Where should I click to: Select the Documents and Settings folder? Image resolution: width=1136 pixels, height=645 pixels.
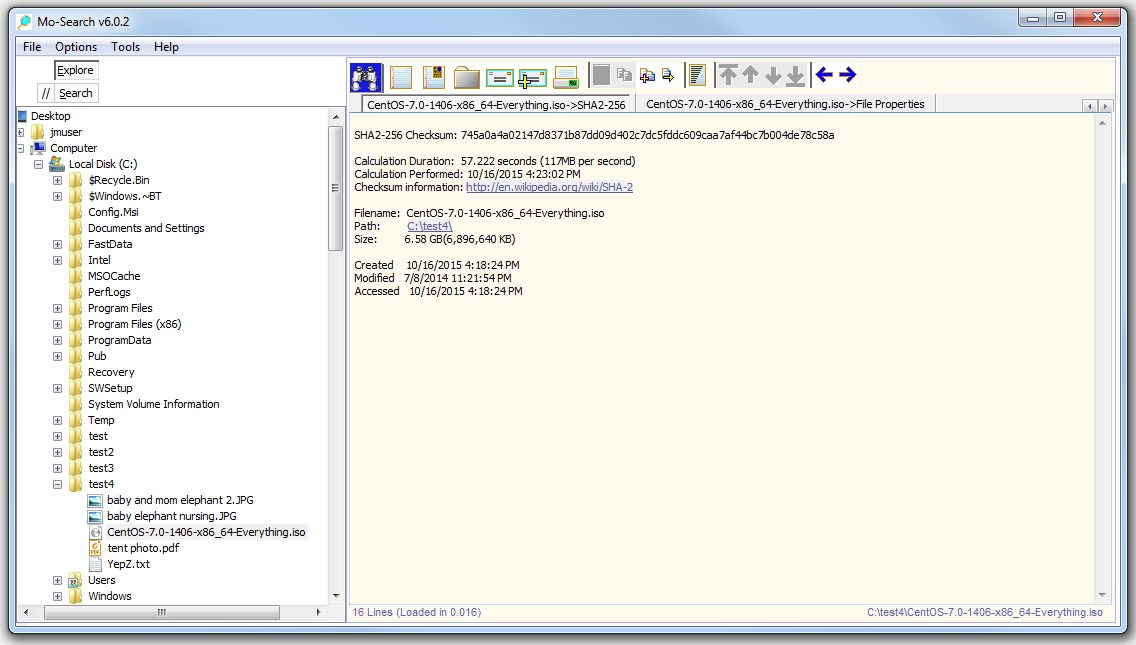146,228
